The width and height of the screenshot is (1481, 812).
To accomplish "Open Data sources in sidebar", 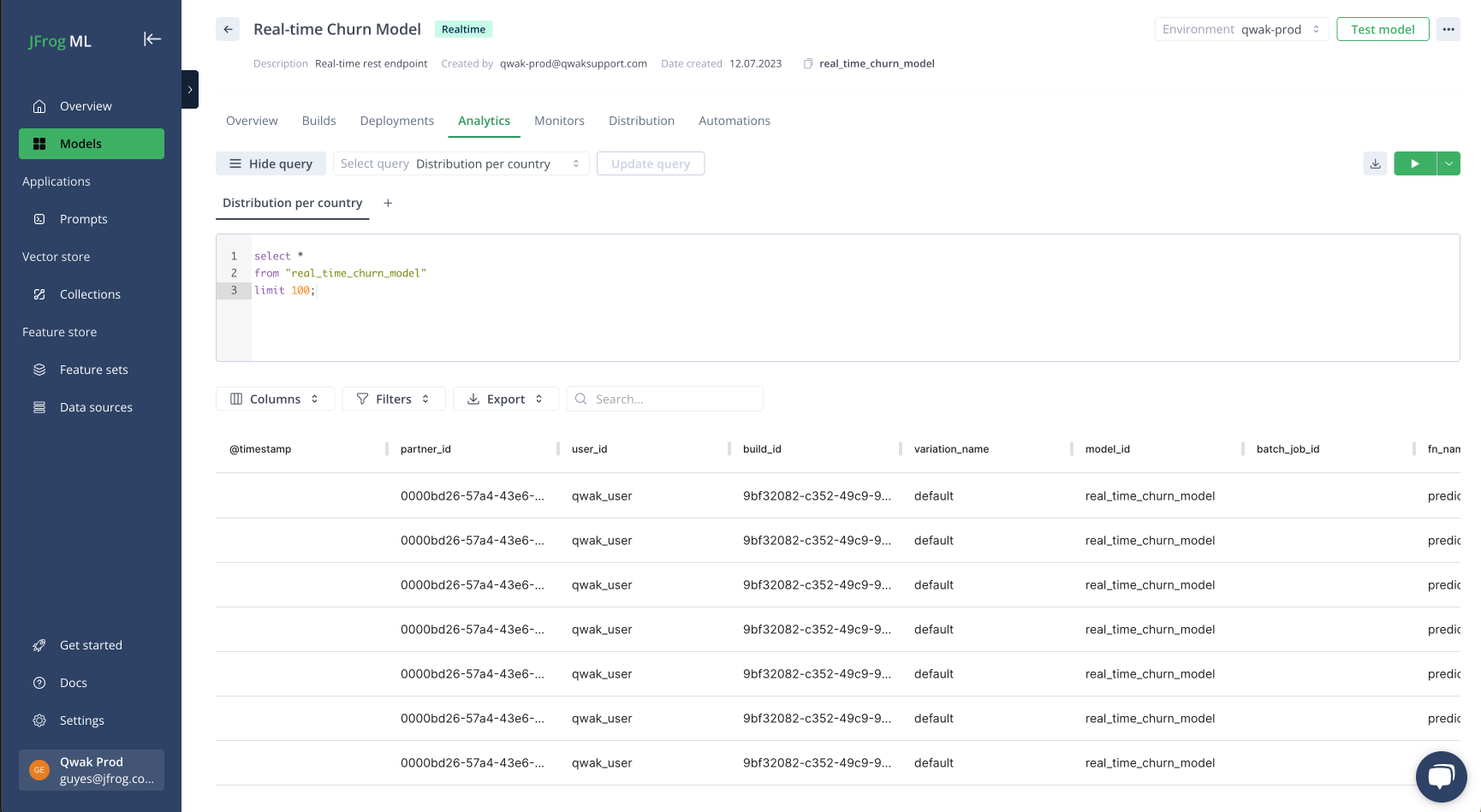I will 92,407.
